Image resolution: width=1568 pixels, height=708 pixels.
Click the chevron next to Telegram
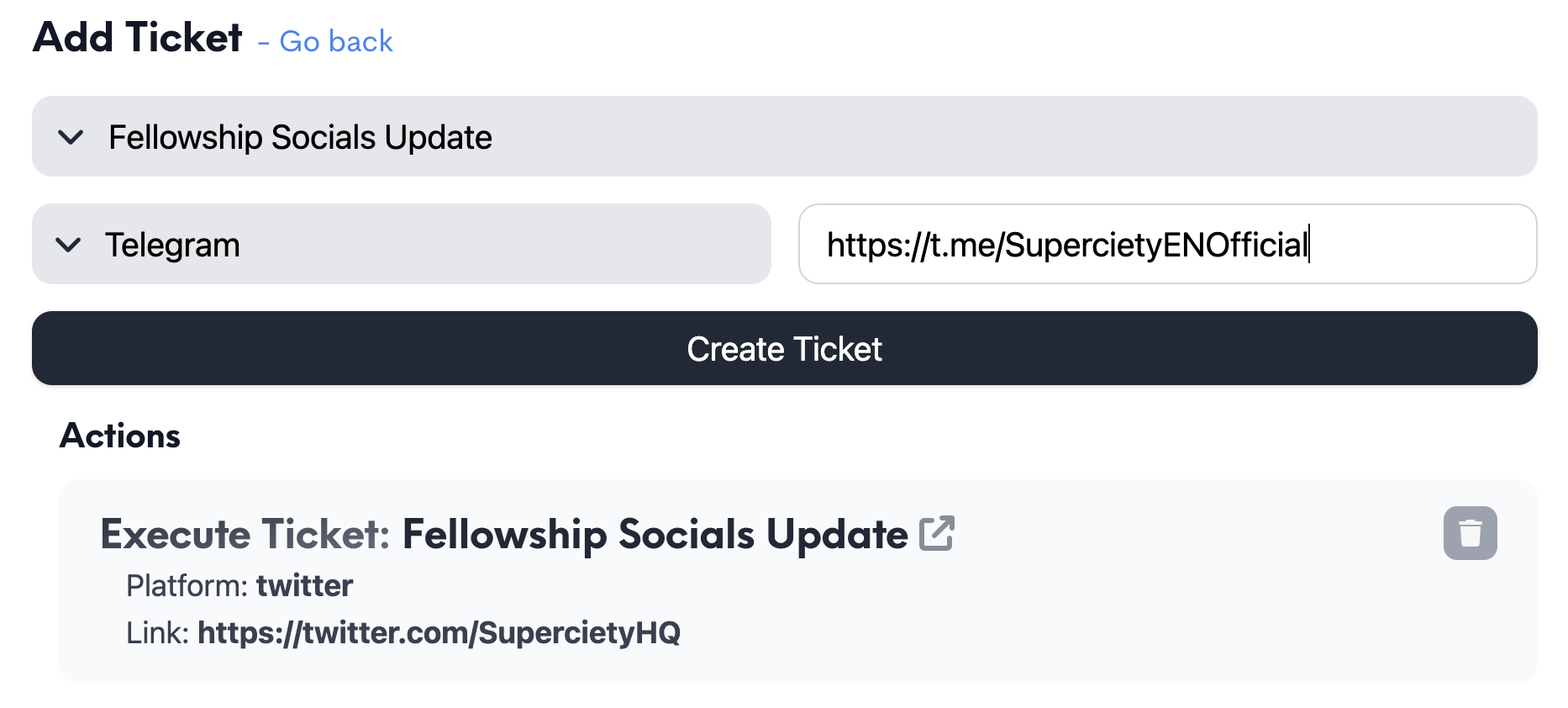[x=68, y=245]
